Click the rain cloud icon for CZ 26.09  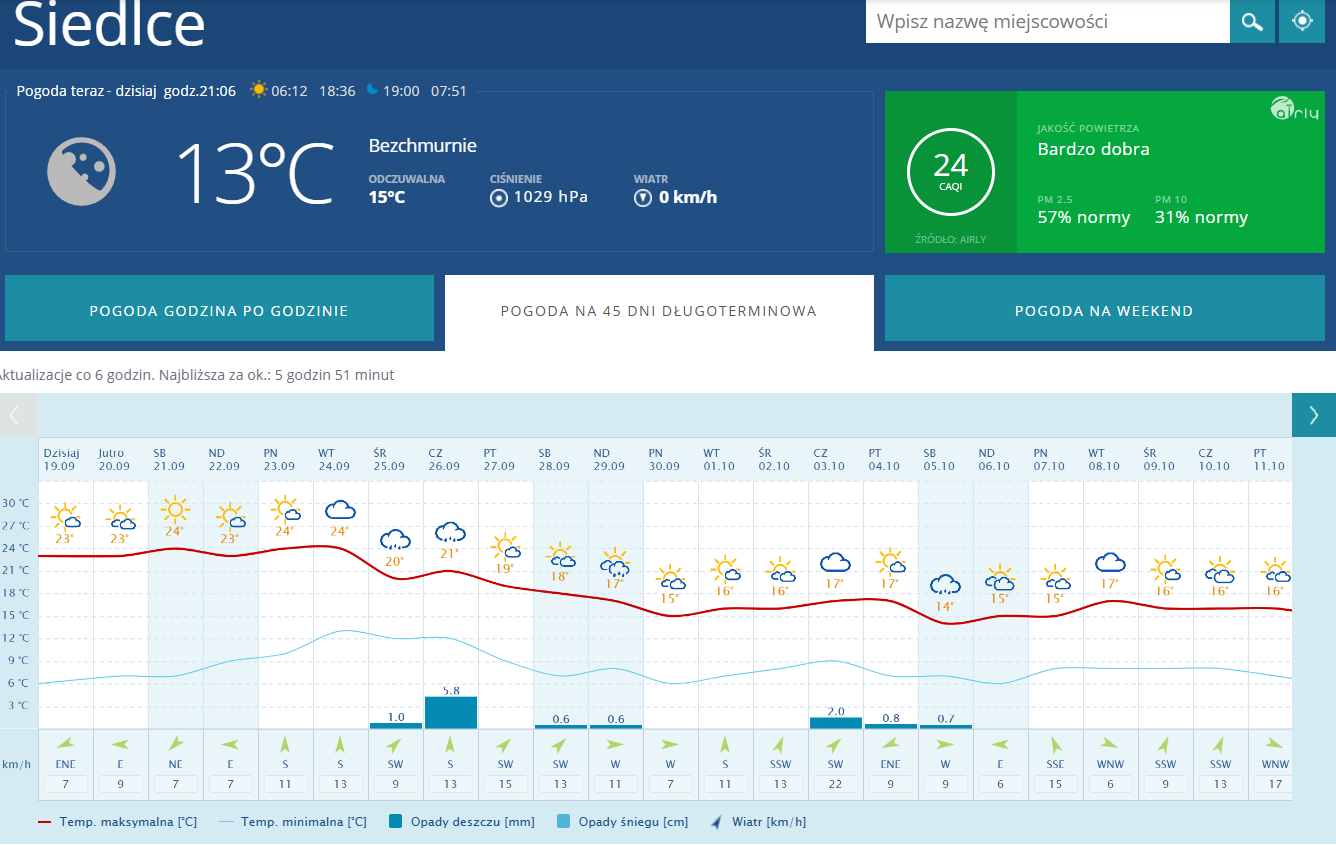click(450, 533)
